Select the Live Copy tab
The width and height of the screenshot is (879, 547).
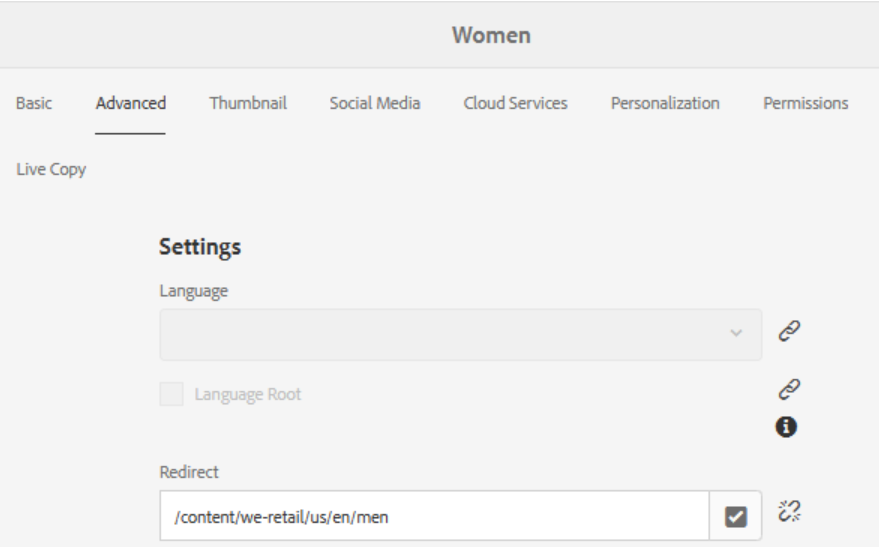click(51, 169)
